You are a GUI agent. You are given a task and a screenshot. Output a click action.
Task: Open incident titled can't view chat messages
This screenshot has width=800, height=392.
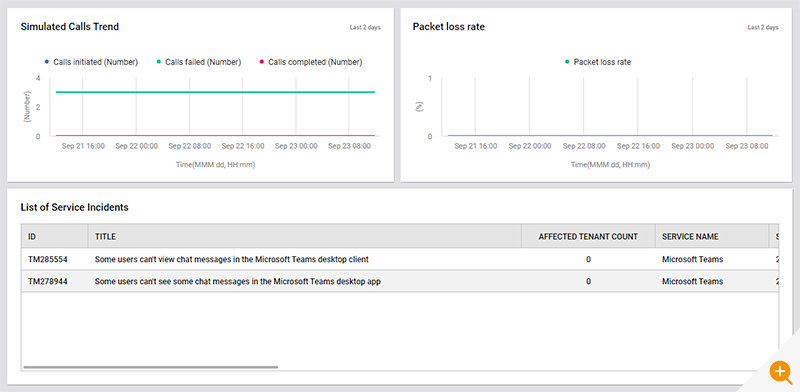pos(232,259)
